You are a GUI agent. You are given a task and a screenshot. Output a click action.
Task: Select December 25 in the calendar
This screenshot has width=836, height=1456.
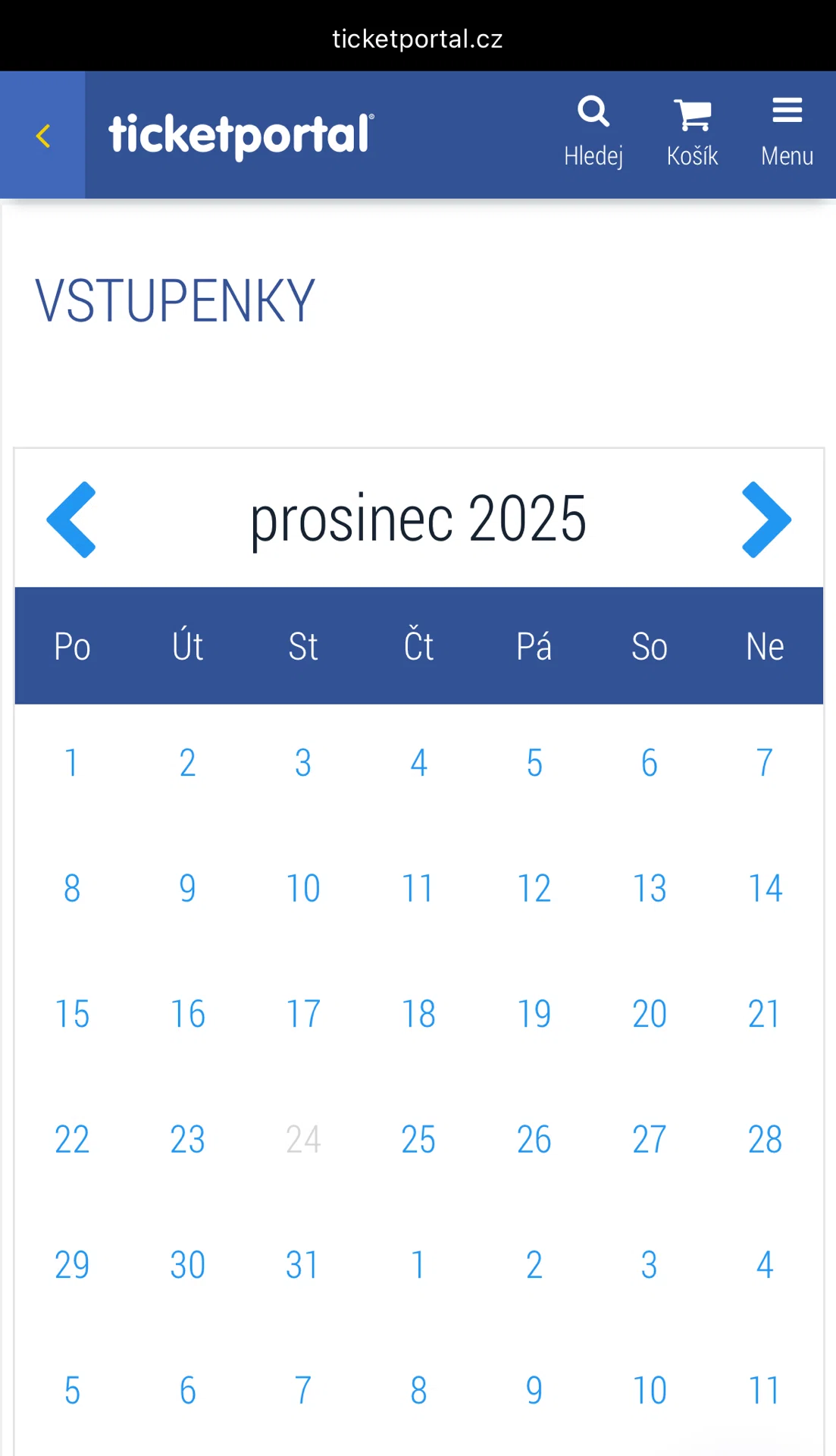coord(418,1139)
